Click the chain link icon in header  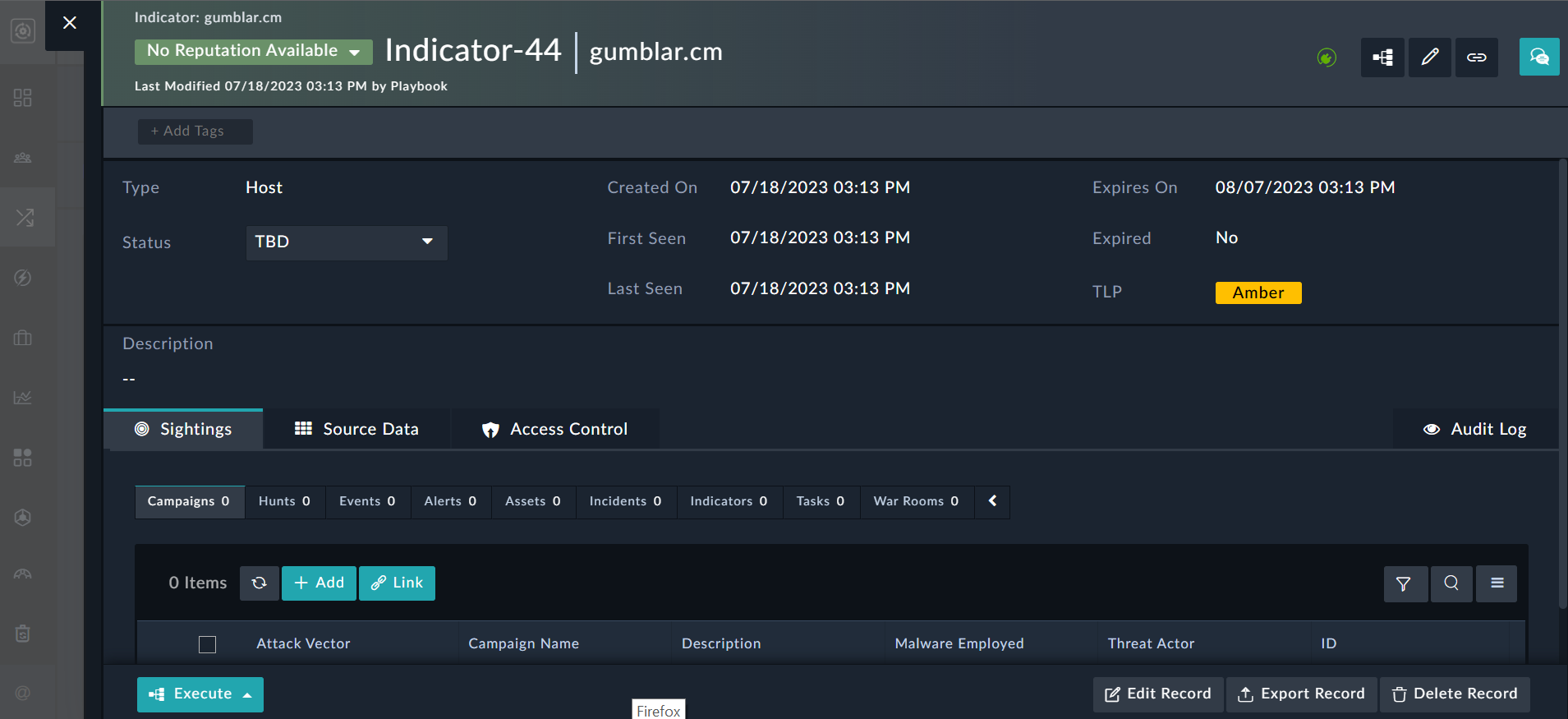(x=1476, y=58)
